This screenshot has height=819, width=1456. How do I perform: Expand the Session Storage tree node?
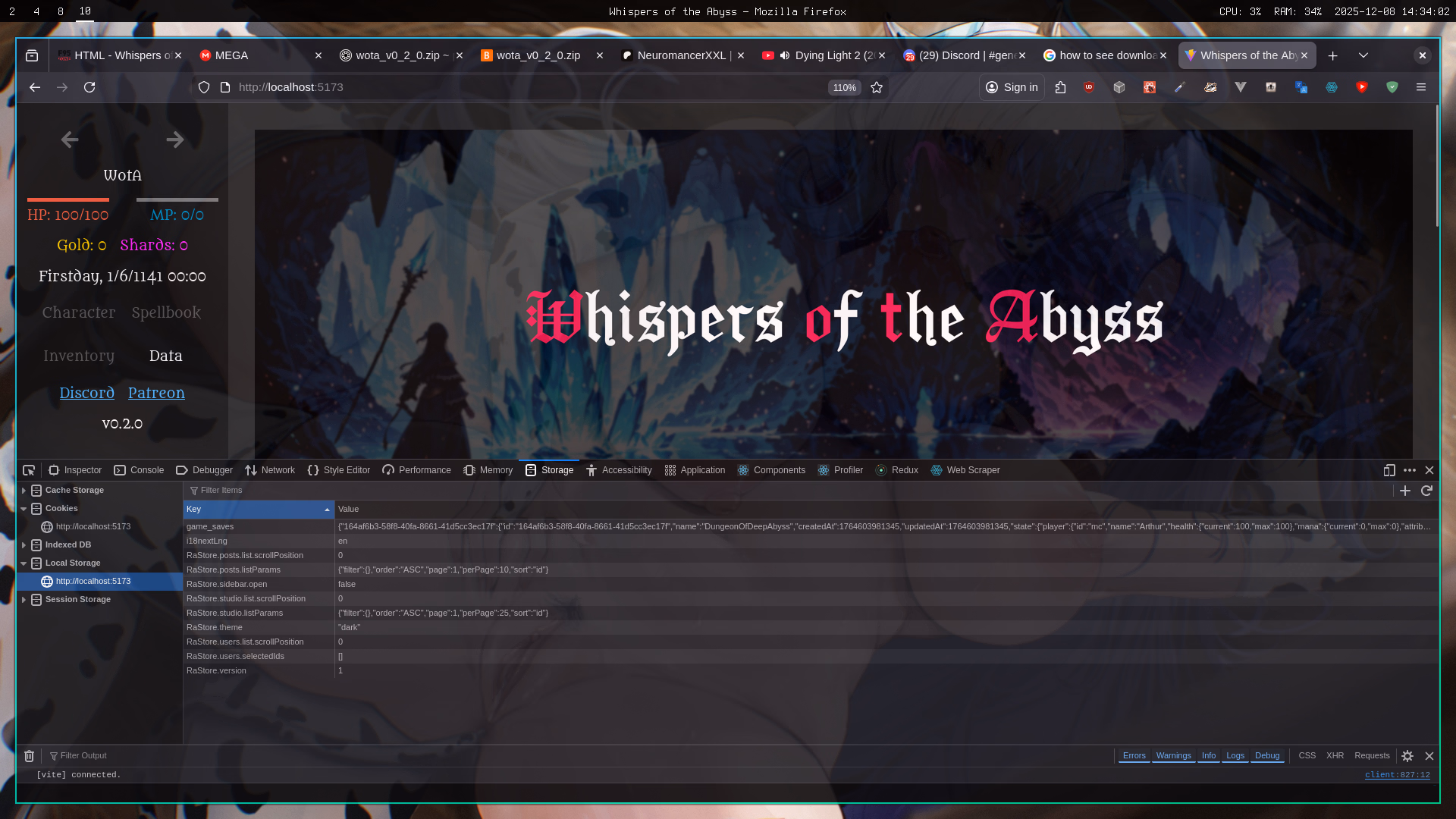click(24, 600)
